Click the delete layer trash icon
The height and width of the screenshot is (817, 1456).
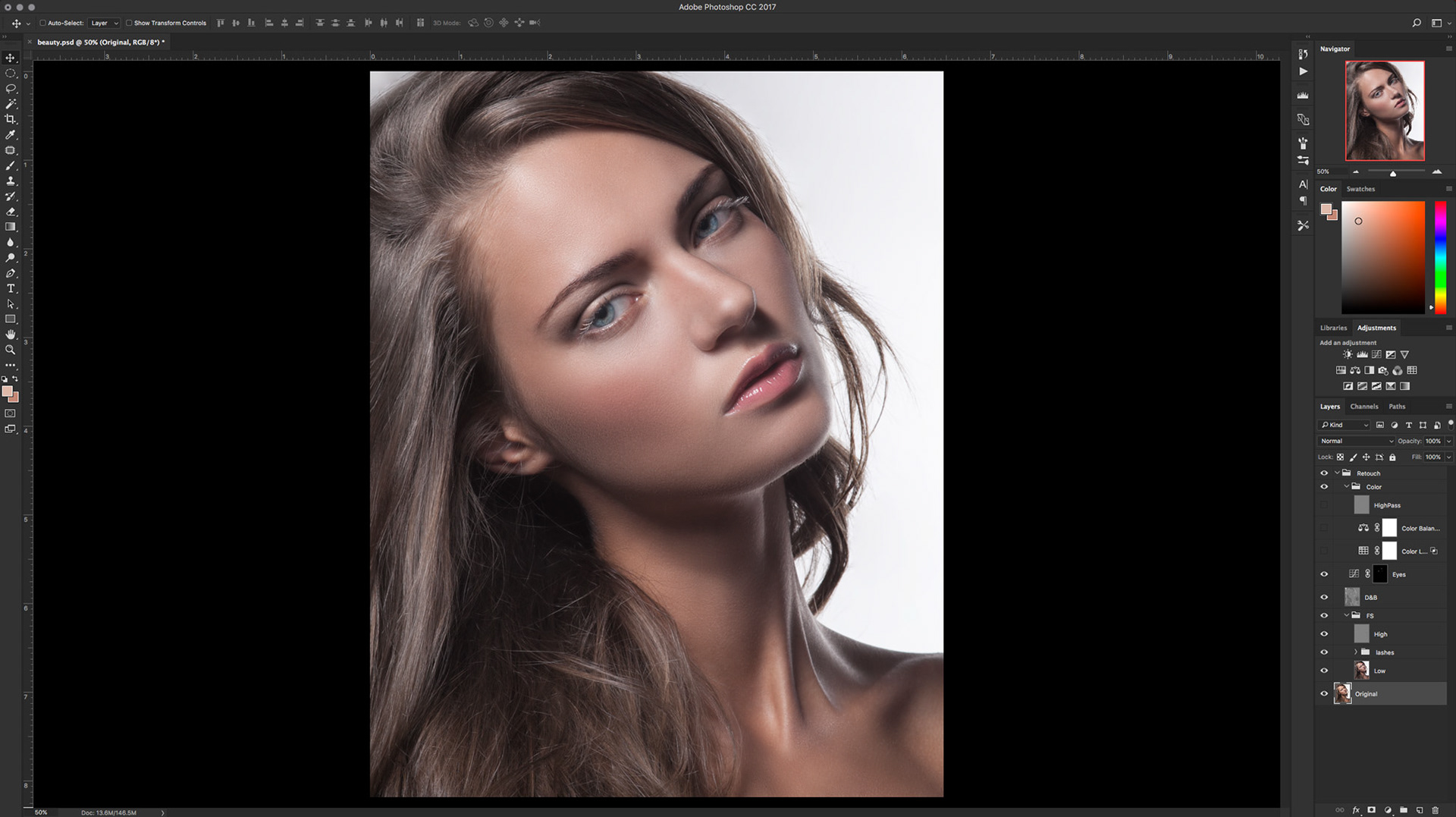coord(1435,810)
